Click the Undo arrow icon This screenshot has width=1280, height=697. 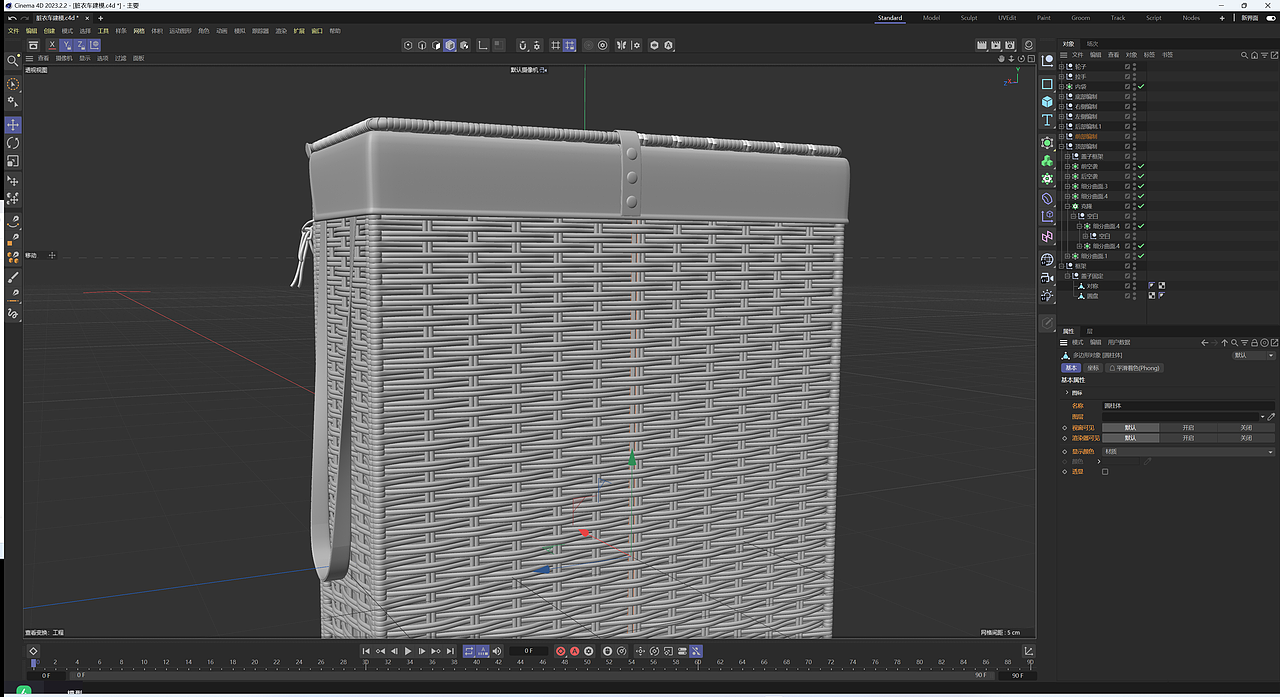tap(12, 18)
